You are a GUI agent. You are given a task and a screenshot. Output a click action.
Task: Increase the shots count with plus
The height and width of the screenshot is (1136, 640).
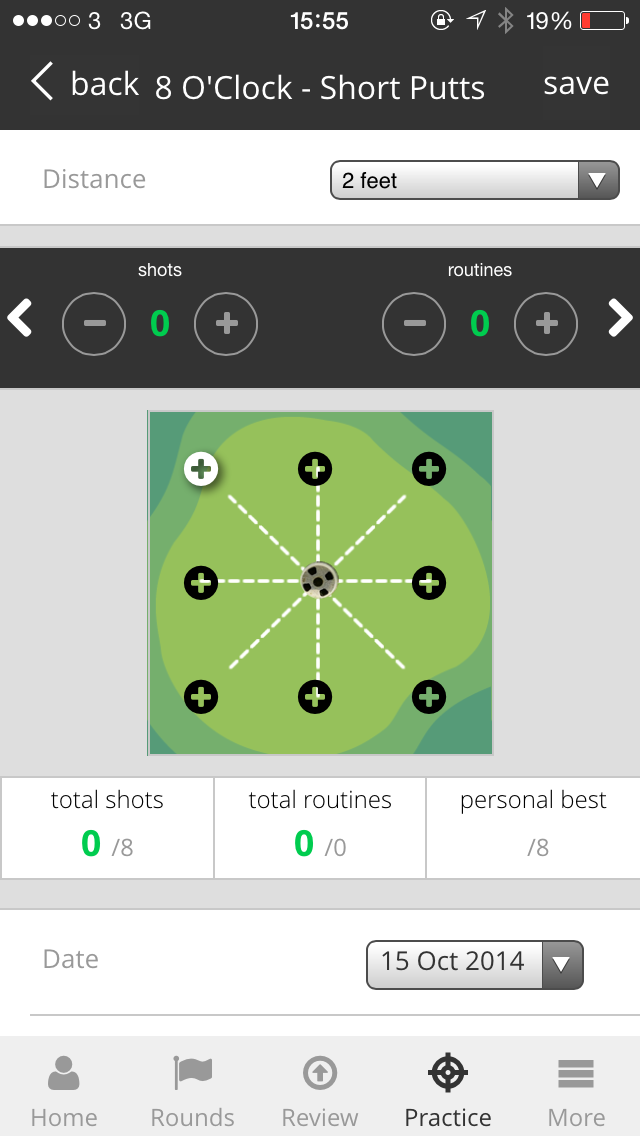pyautogui.click(x=226, y=324)
